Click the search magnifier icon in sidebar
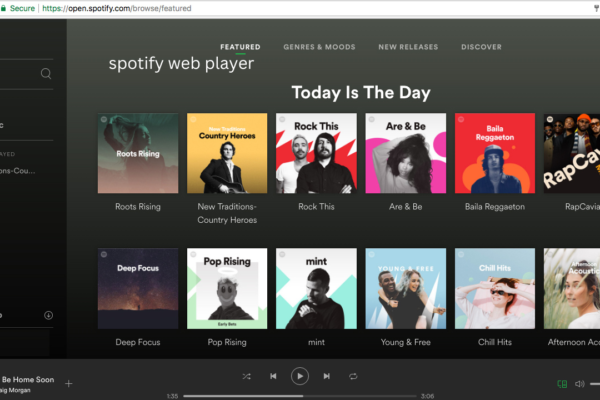The height and width of the screenshot is (400, 600). coord(46,73)
